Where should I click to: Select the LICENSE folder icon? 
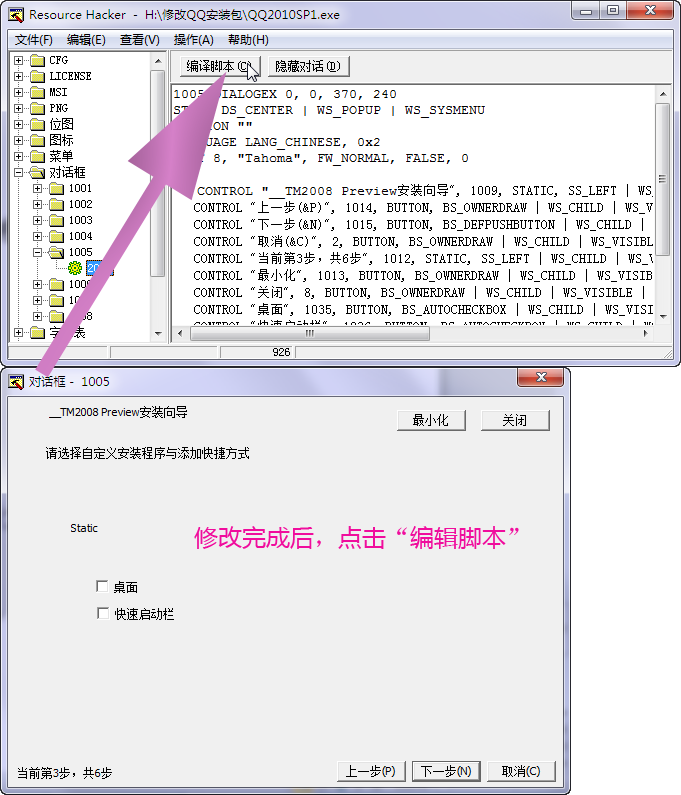[x=38, y=77]
